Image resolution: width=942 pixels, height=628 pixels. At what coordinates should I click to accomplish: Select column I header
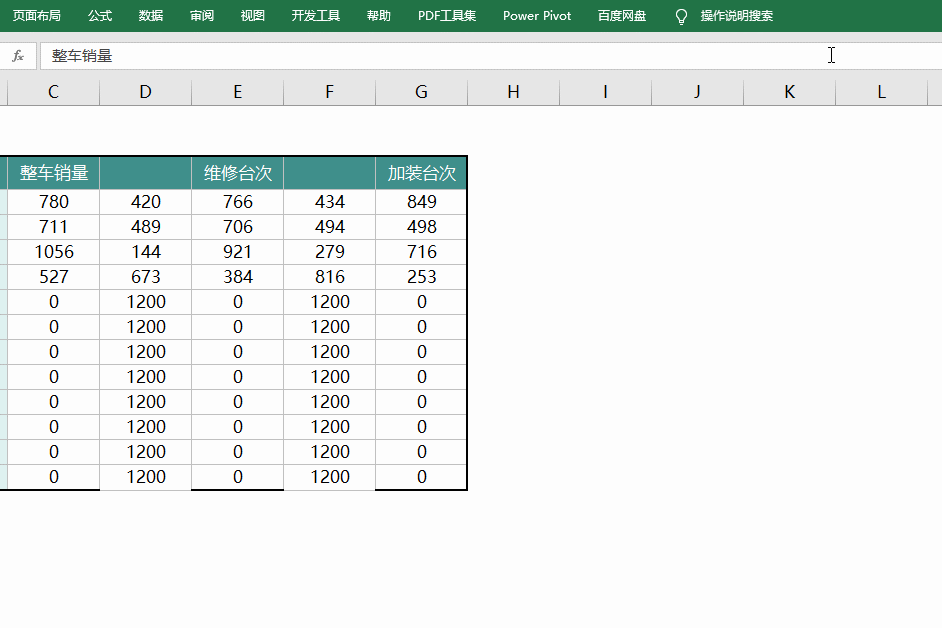(605, 92)
